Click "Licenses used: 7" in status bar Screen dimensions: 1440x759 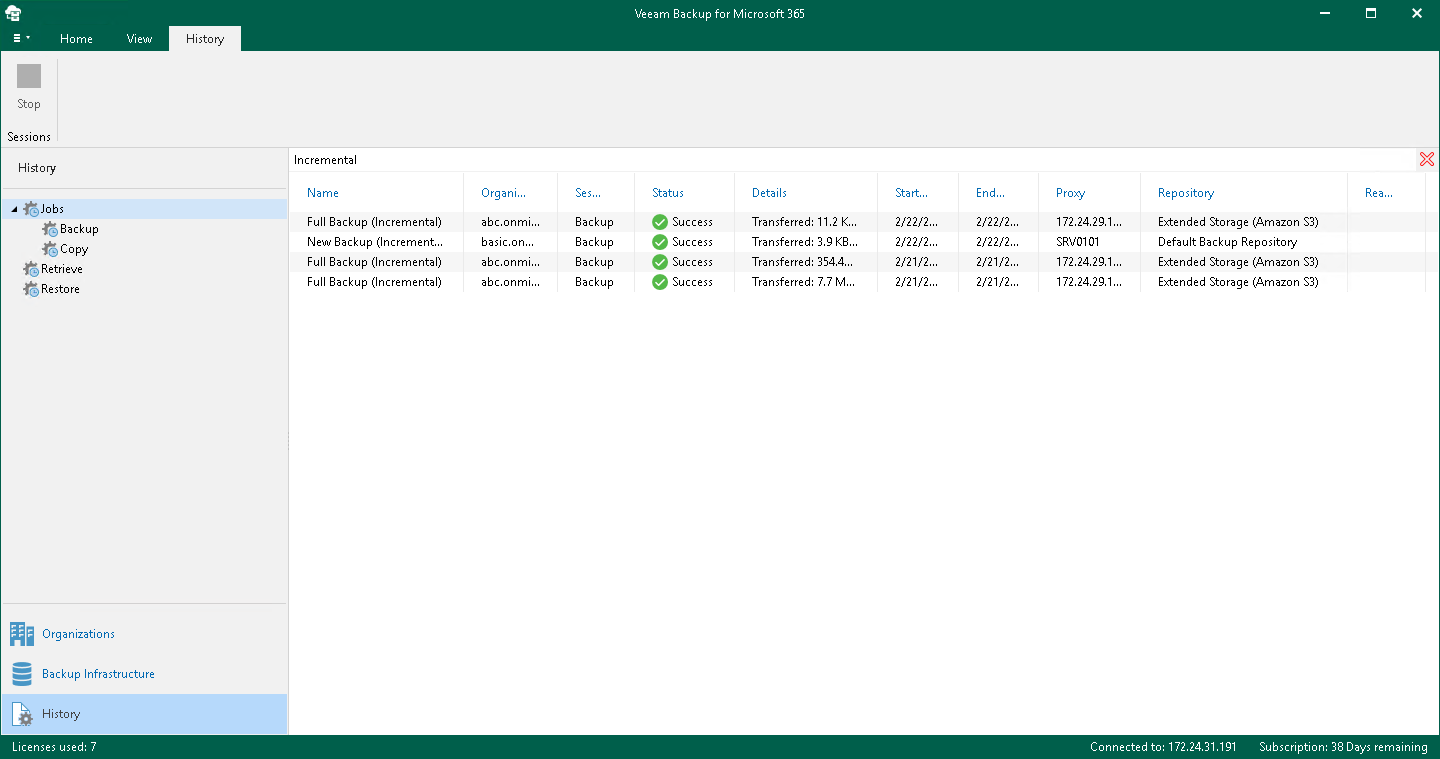54,747
